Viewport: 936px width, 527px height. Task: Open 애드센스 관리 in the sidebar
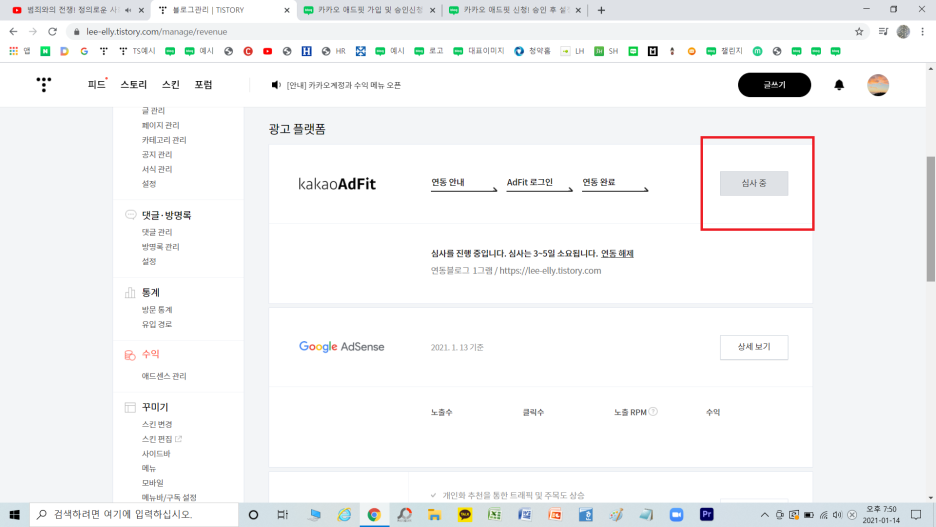(x=164, y=376)
